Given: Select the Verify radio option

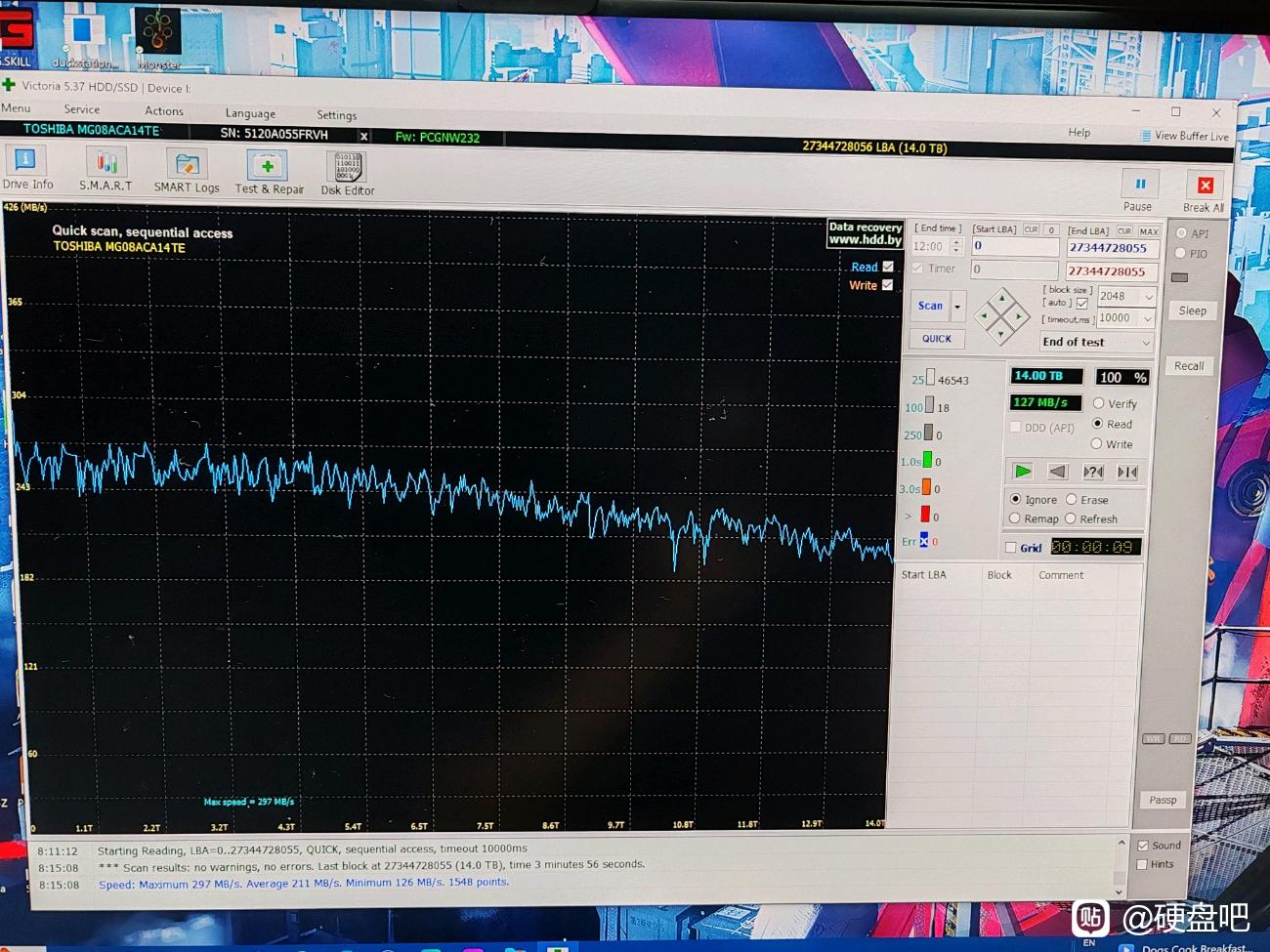Looking at the screenshot, I should point(1099,403).
